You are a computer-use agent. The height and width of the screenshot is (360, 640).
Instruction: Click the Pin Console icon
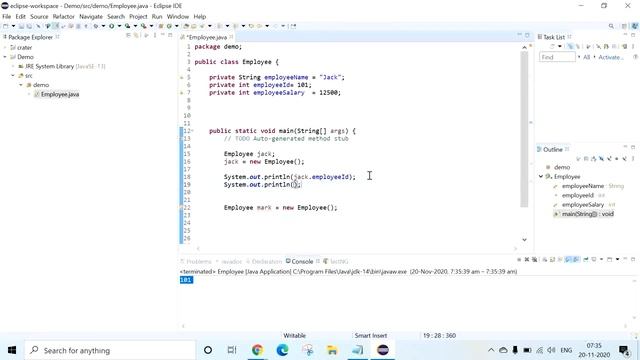586,259
